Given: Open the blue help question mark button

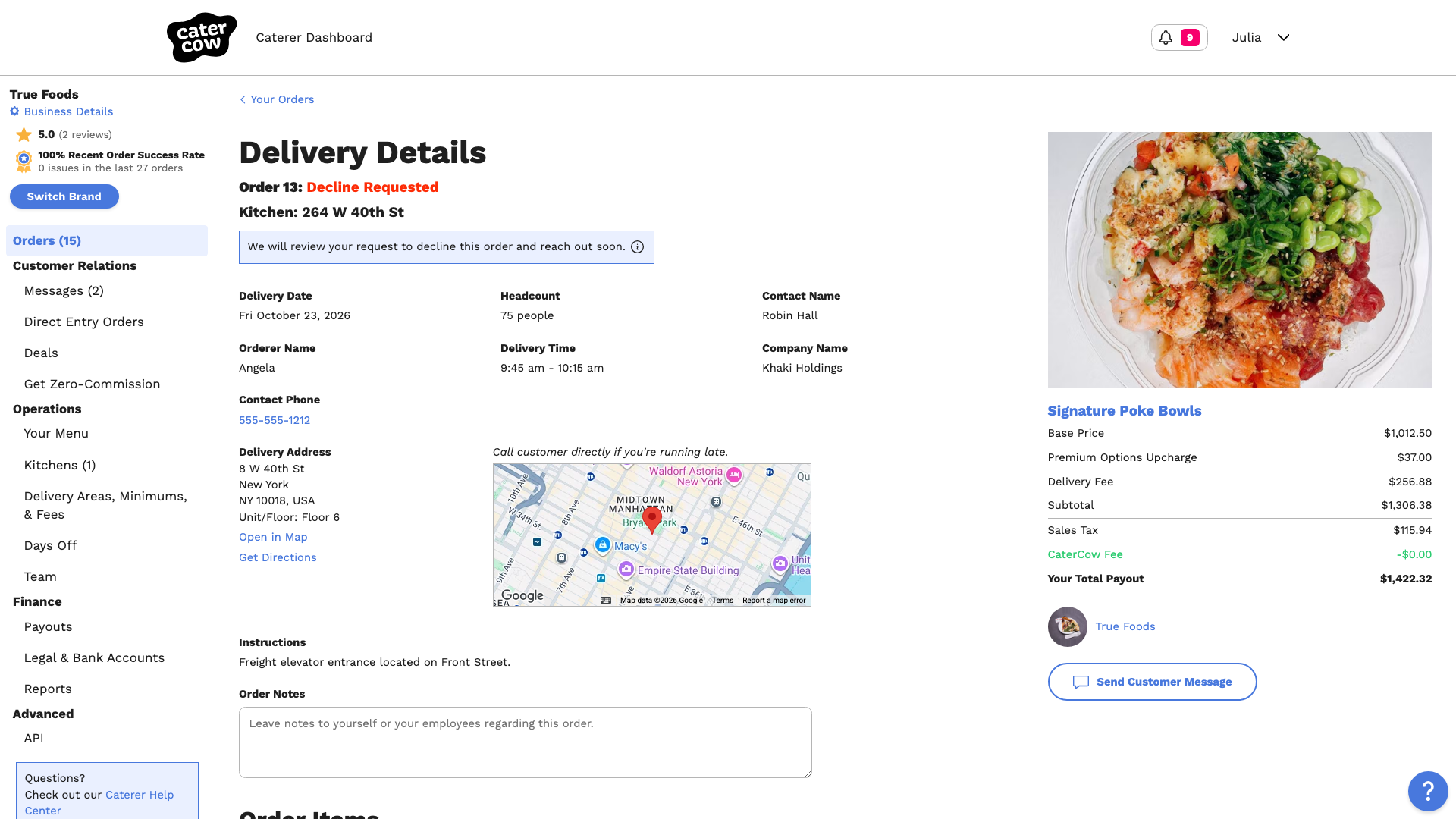Looking at the screenshot, I should click(x=1428, y=791).
